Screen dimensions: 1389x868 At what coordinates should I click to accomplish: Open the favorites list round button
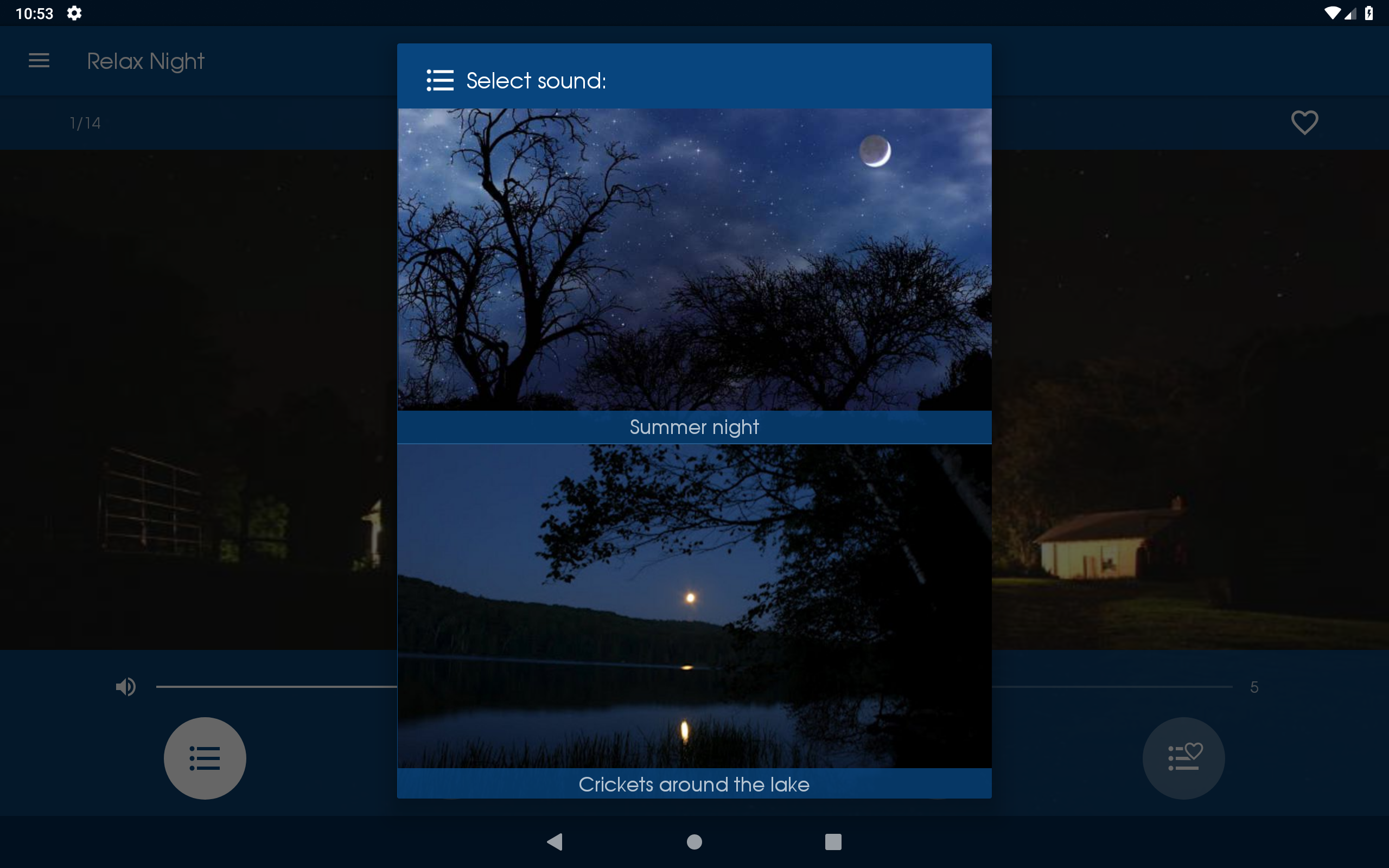pos(1183,758)
